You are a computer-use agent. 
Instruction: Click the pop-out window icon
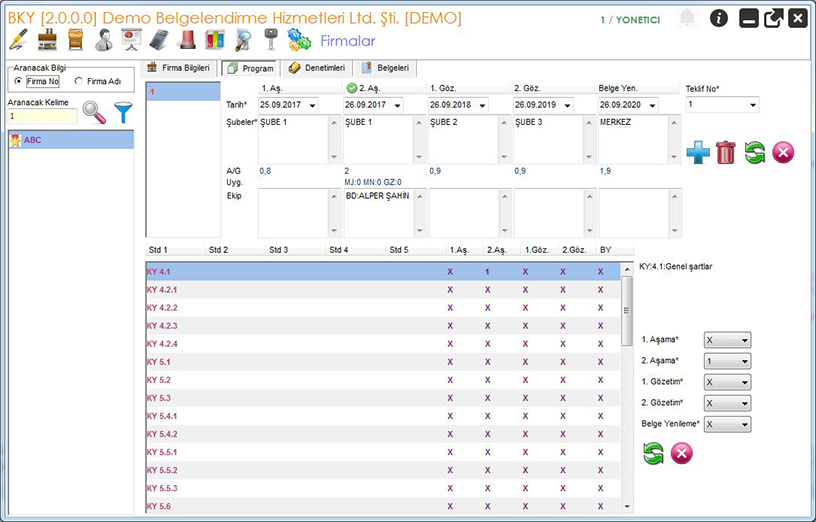point(773,19)
